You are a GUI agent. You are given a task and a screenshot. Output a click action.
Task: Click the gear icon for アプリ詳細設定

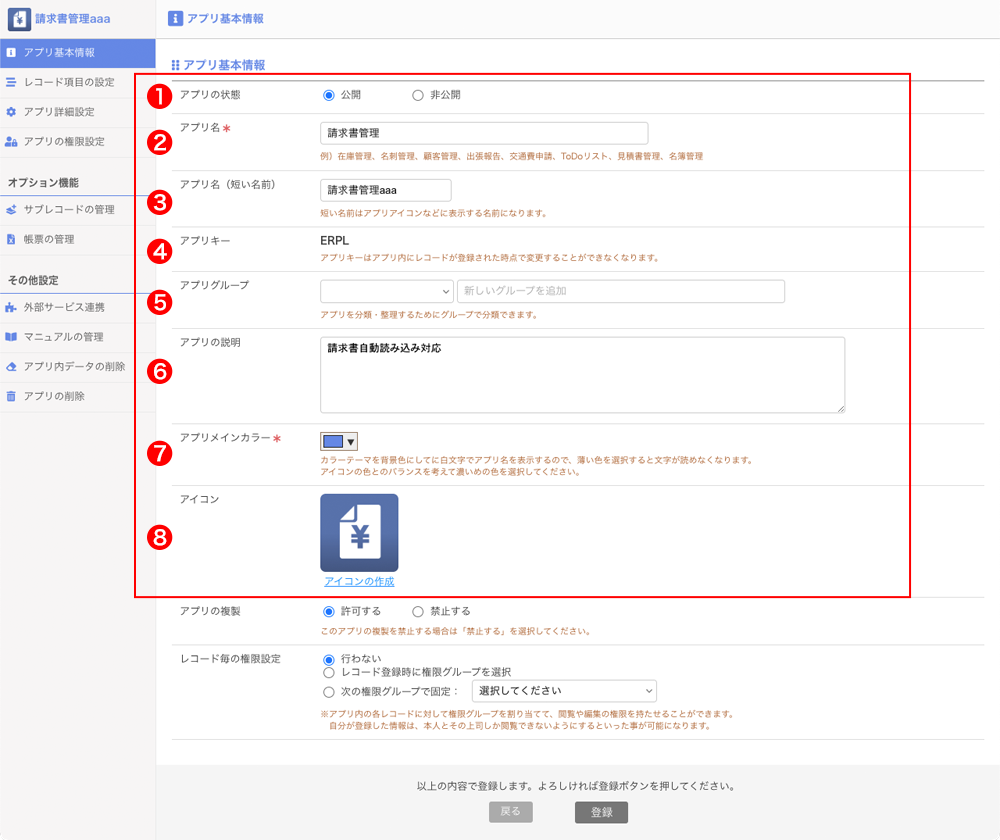coord(11,112)
